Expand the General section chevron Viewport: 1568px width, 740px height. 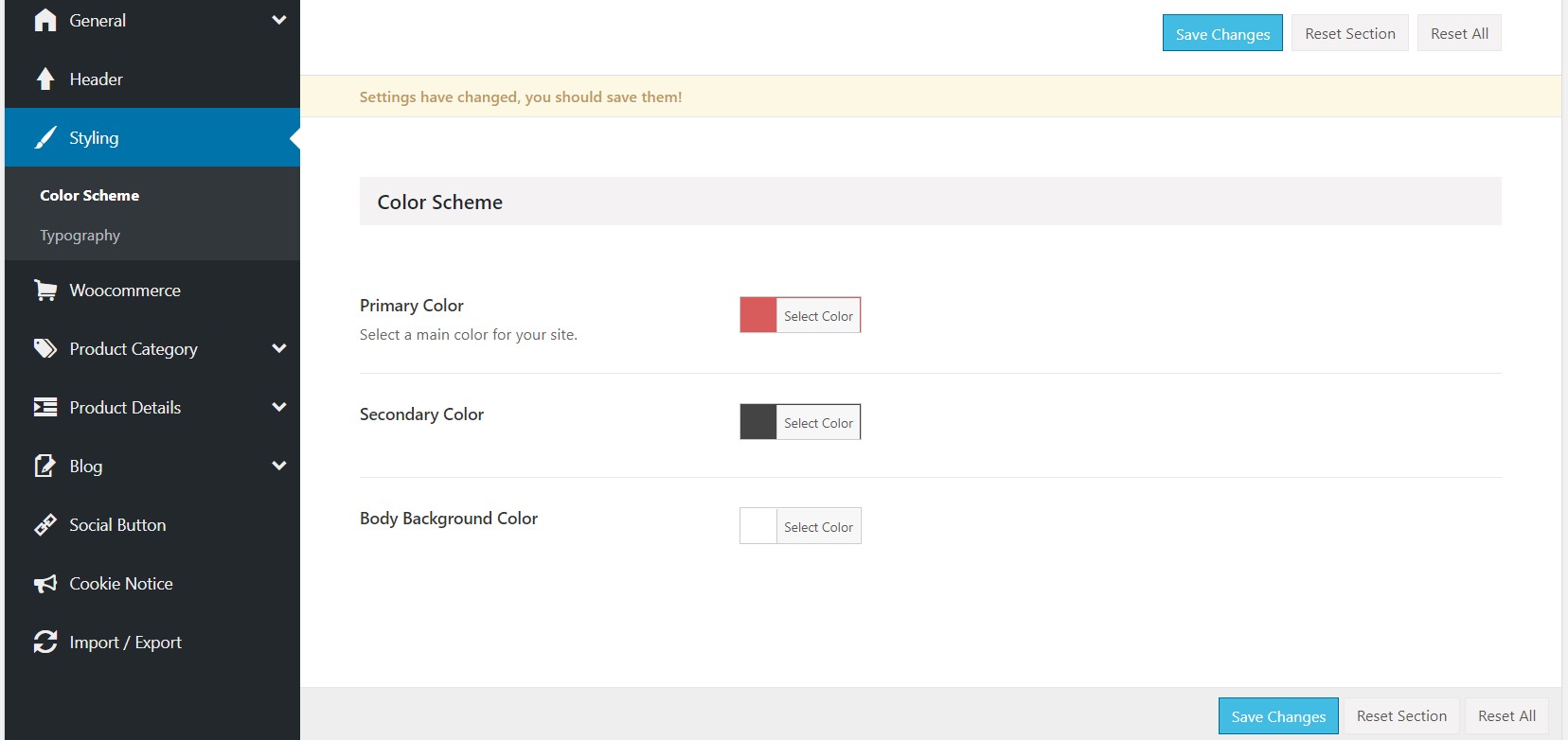tap(279, 20)
